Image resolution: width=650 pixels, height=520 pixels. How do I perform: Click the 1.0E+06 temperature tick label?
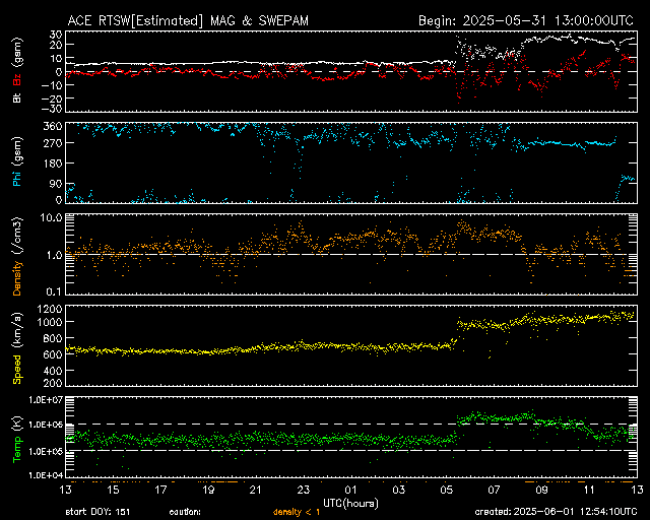pyautogui.click(x=46, y=425)
